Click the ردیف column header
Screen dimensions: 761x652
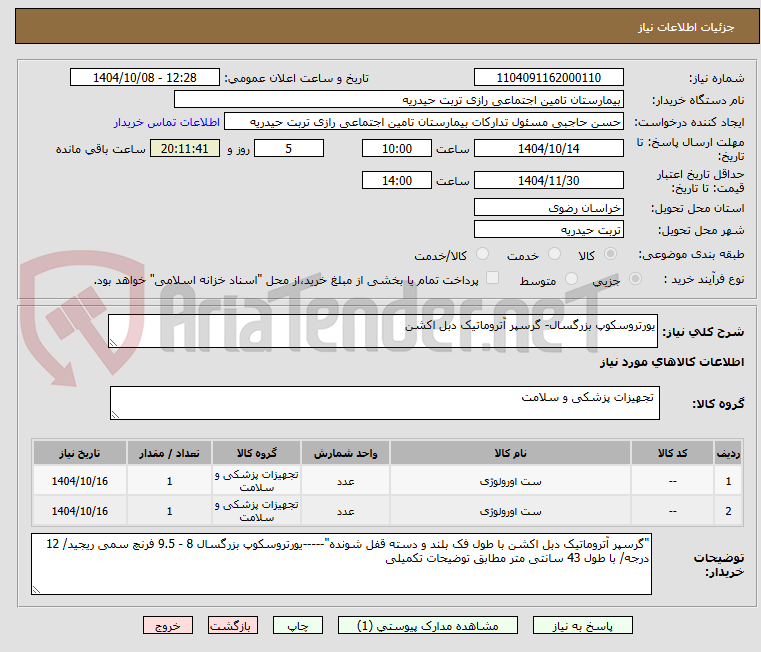coord(728,453)
